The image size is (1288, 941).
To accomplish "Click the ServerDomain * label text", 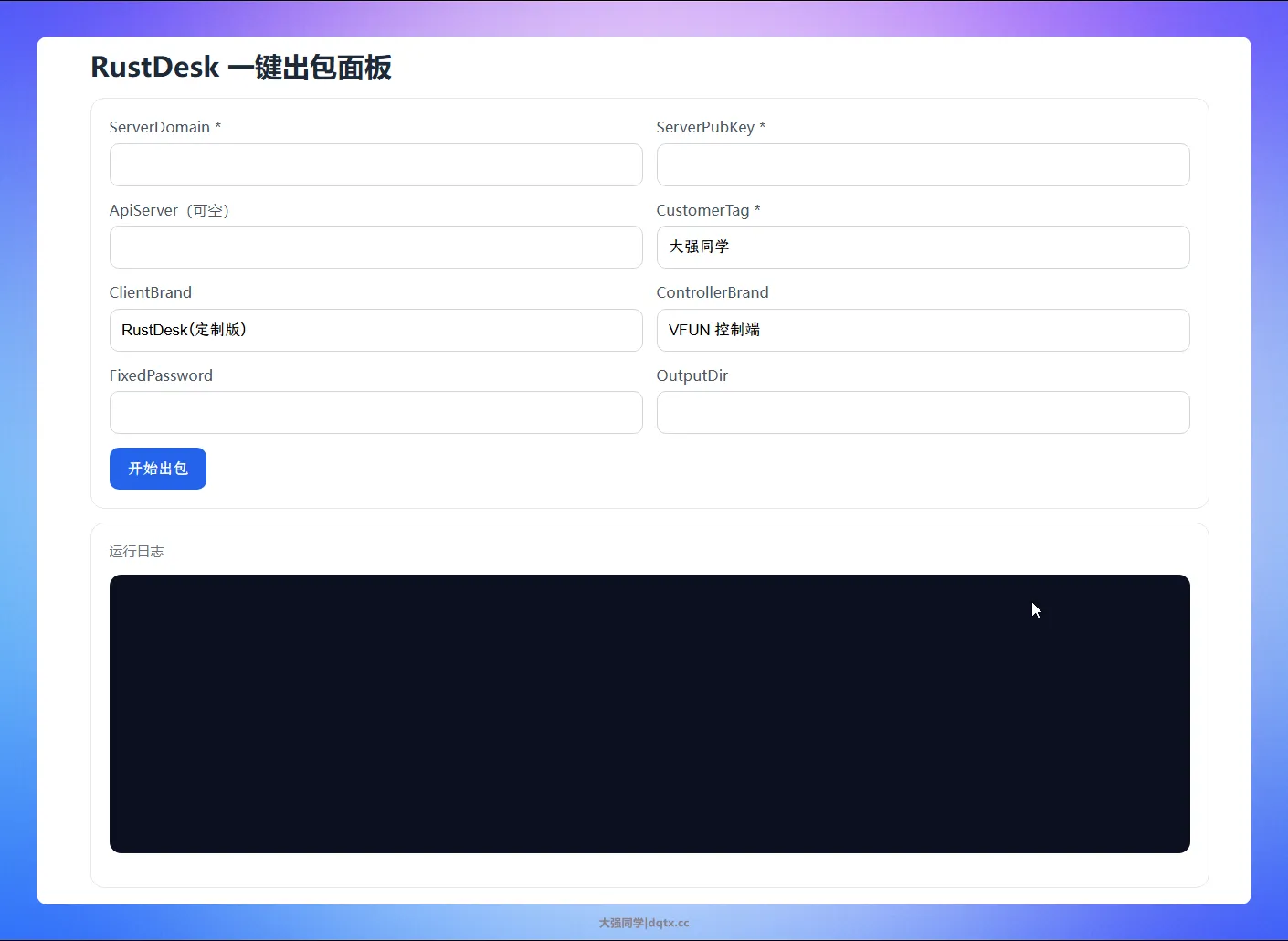I will point(165,127).
